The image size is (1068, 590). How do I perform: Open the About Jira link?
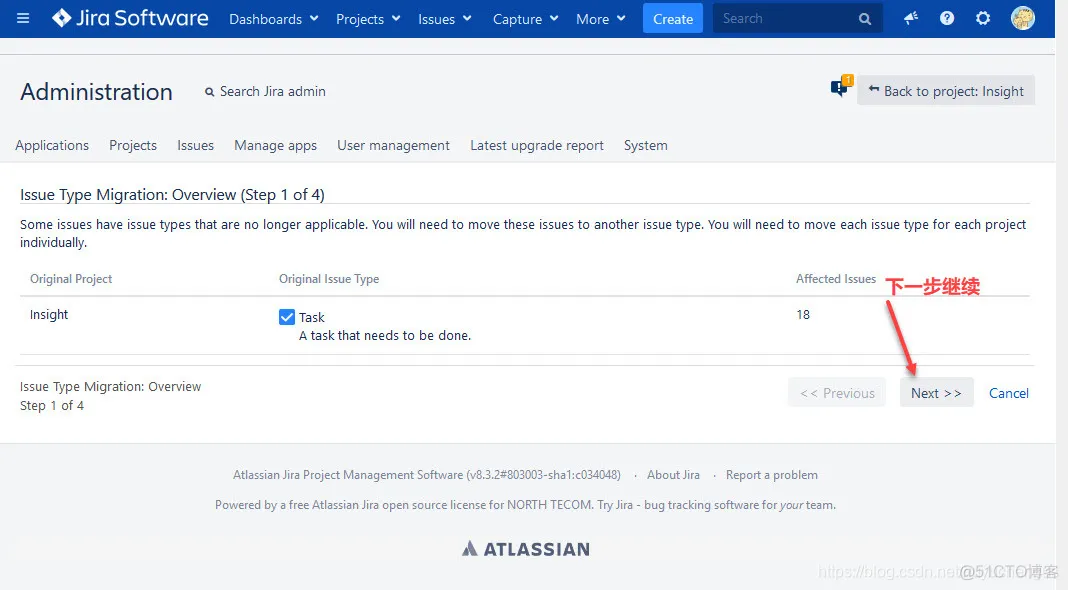(673, 475)
